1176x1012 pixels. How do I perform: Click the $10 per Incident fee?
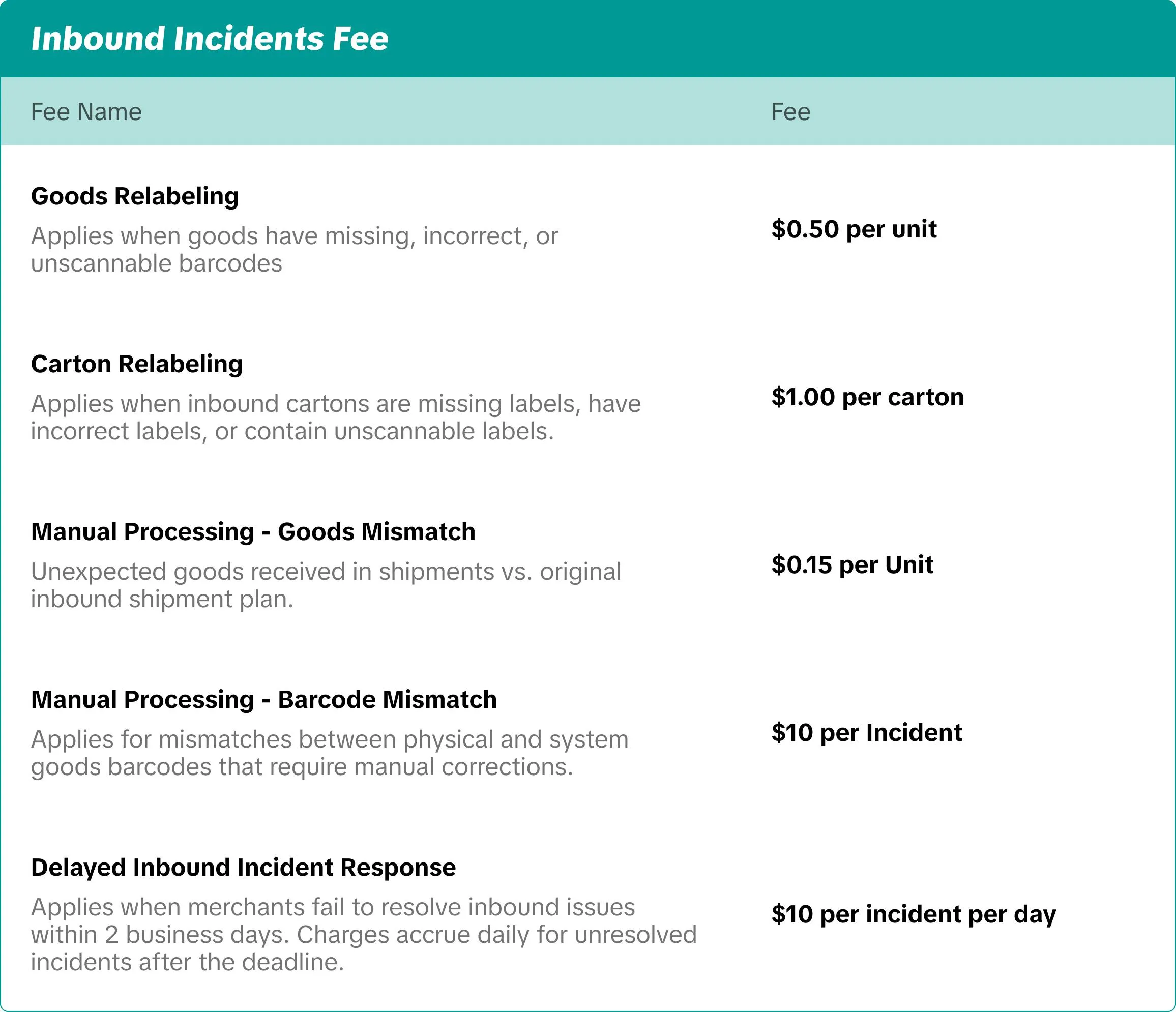point(866,732)
